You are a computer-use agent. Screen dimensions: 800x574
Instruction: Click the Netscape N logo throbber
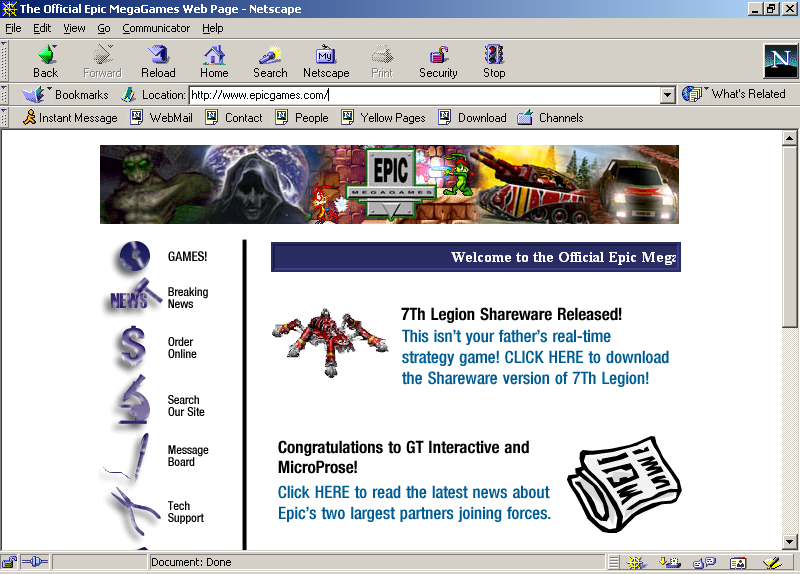779,61
